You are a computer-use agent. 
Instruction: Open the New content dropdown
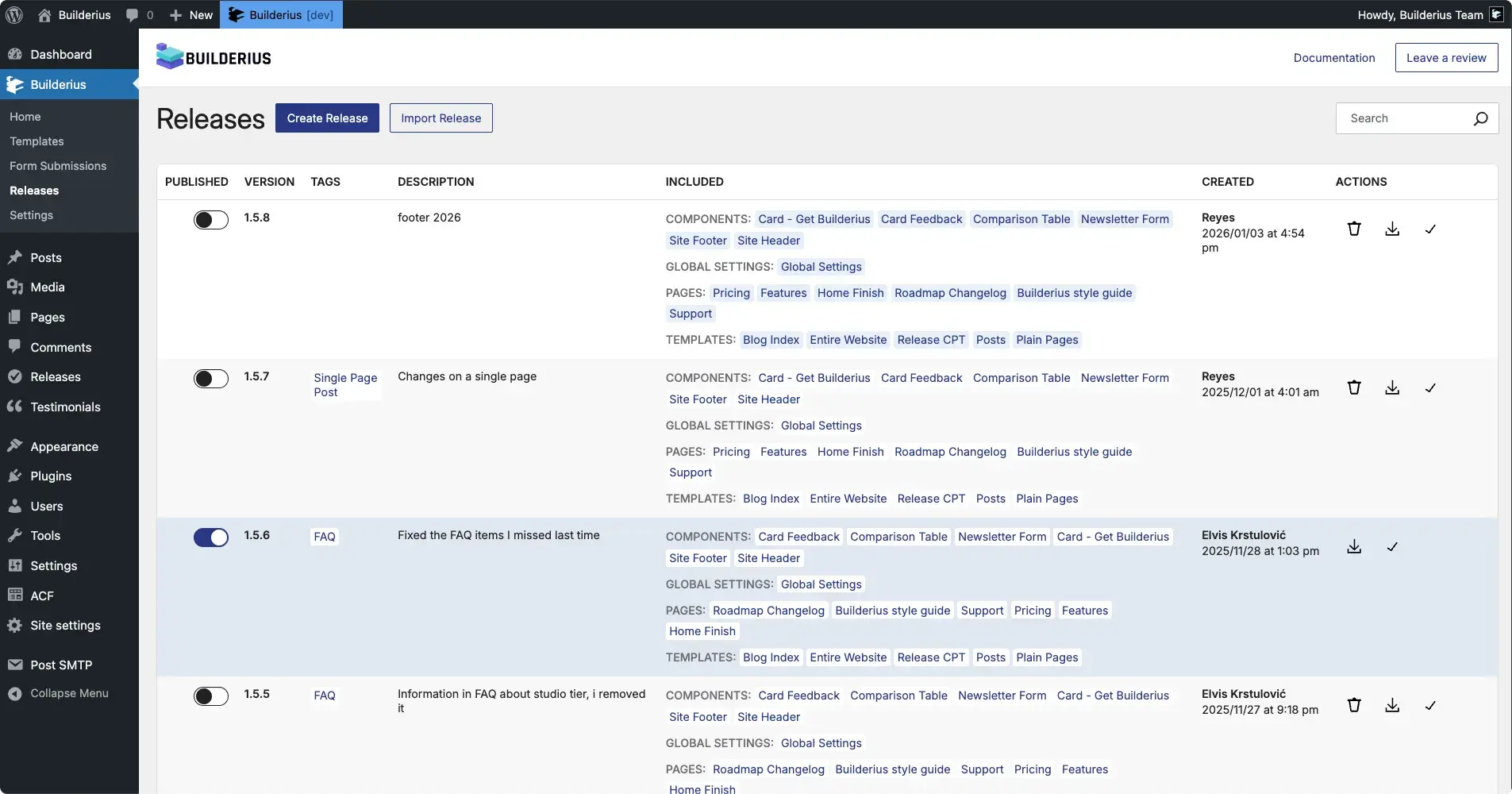191,14
